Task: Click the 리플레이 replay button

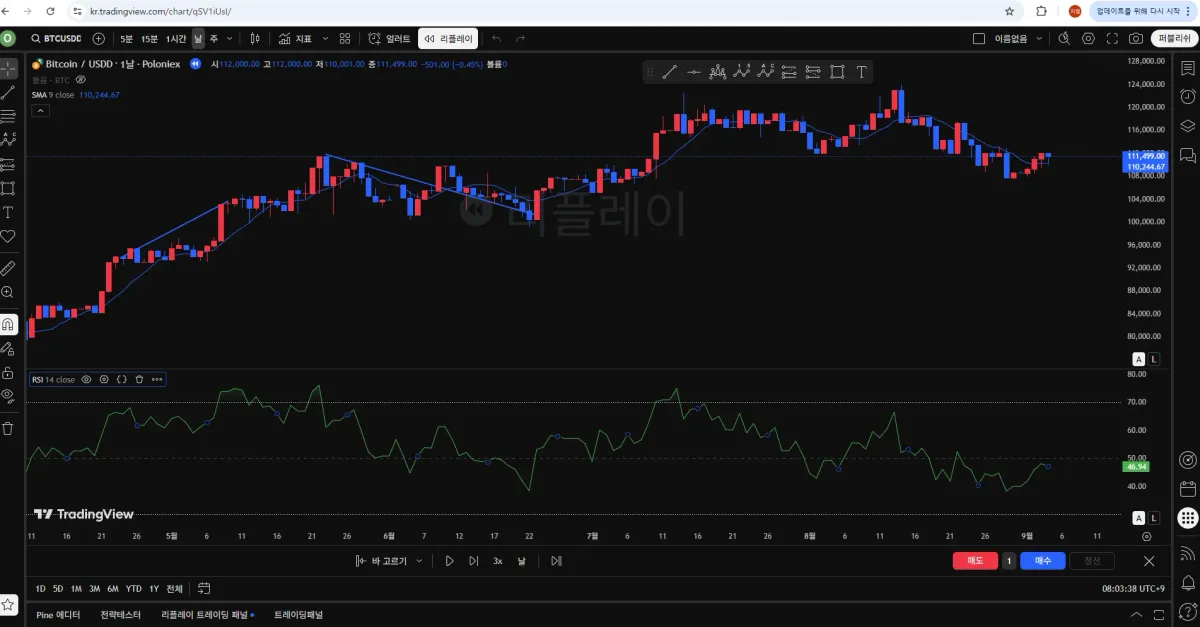Action: point(447,39)
